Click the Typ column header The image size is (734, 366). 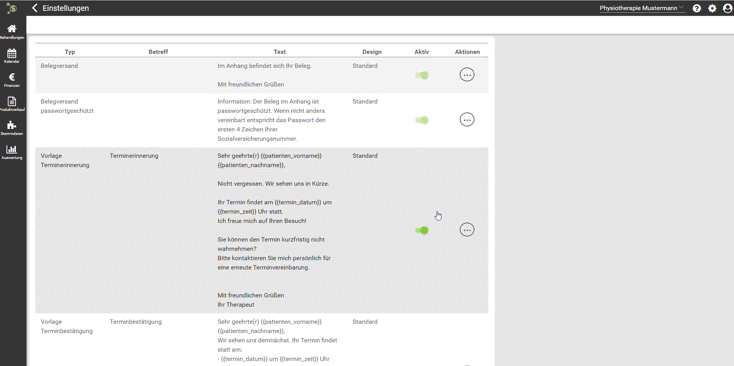pyautogui.click(x=70, y=52)
